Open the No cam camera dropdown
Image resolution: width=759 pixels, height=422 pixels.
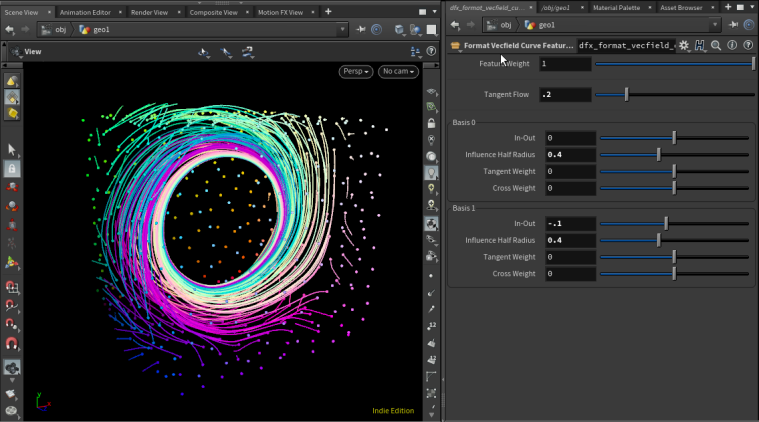(398, 72)
